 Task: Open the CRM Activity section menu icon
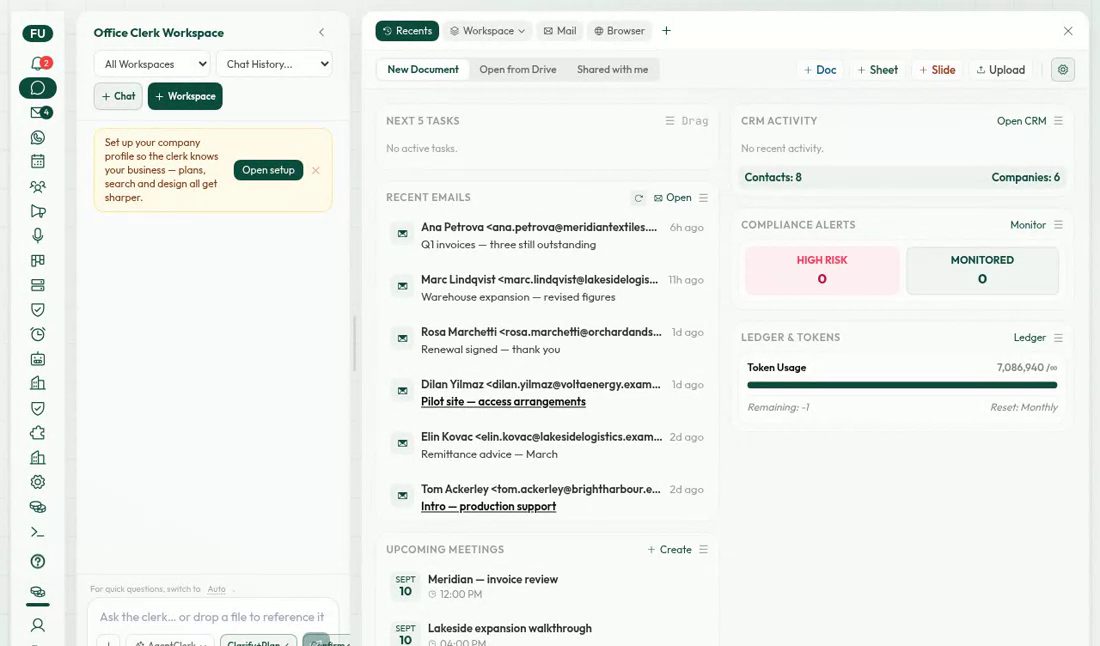(1059, 121)
